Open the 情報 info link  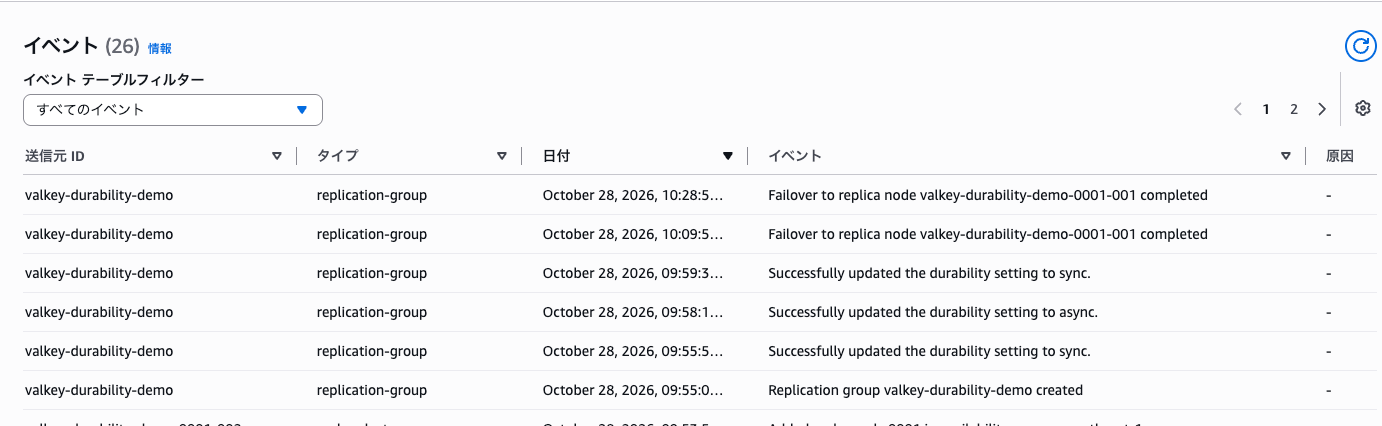[160, 48]
